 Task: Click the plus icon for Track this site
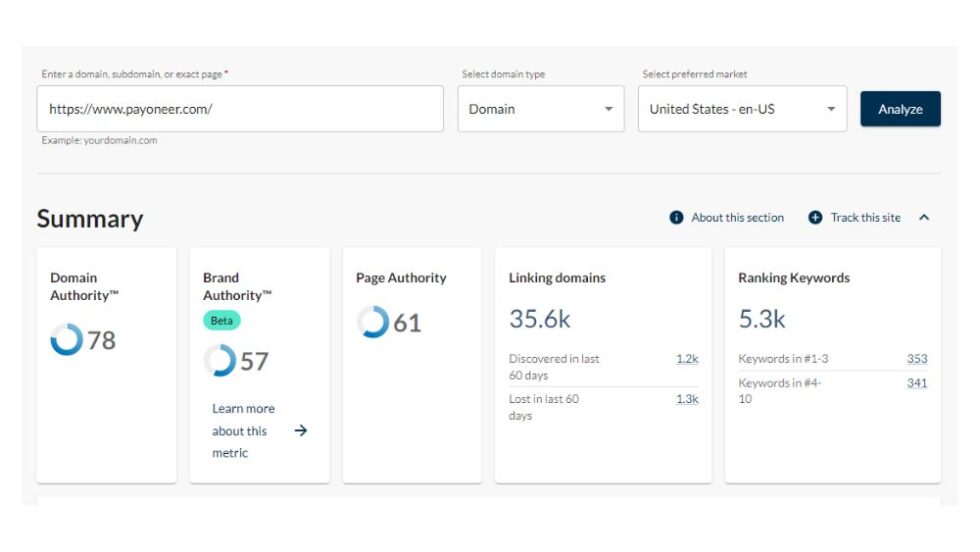pyautogui.click(x=815, y=218)
